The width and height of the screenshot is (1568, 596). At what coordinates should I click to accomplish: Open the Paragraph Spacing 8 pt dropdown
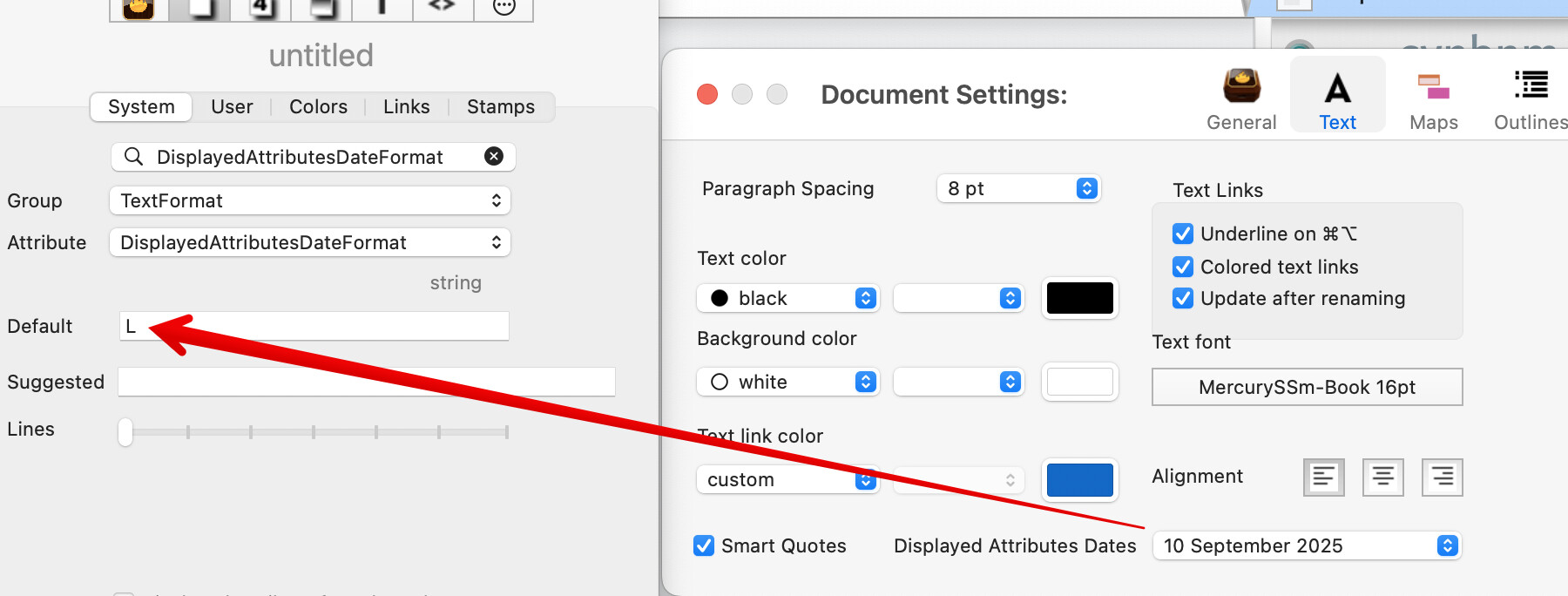pos(1018,188)
